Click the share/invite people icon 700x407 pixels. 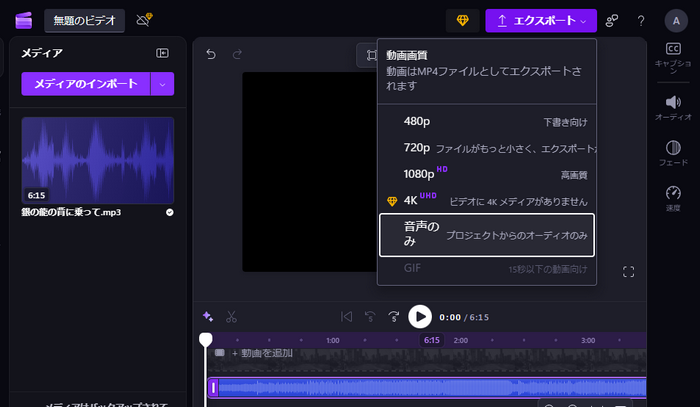pyautogui.click(x=611, y=21)
